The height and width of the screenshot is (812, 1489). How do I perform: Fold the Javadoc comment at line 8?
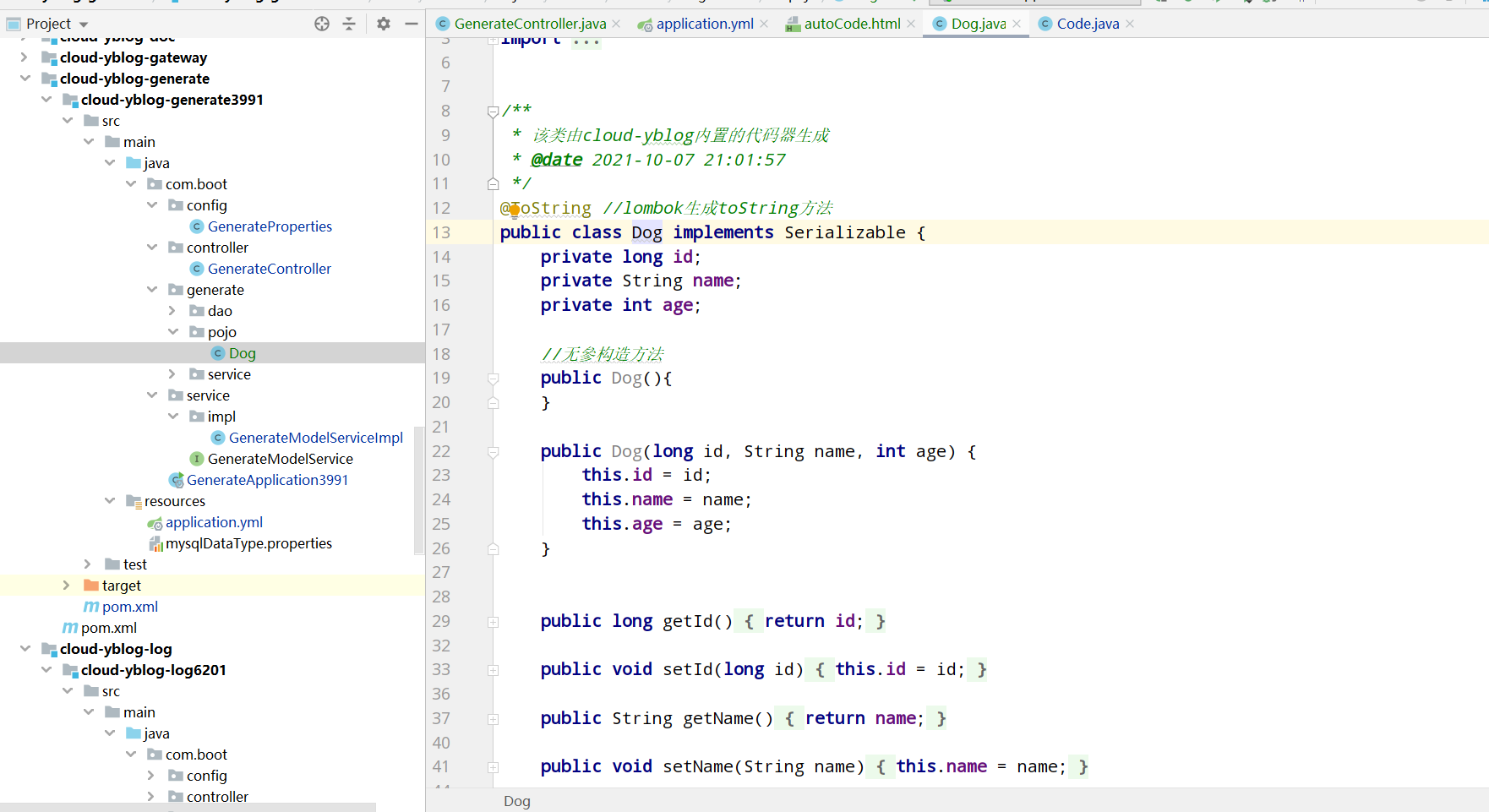click(x=493, y=111)
